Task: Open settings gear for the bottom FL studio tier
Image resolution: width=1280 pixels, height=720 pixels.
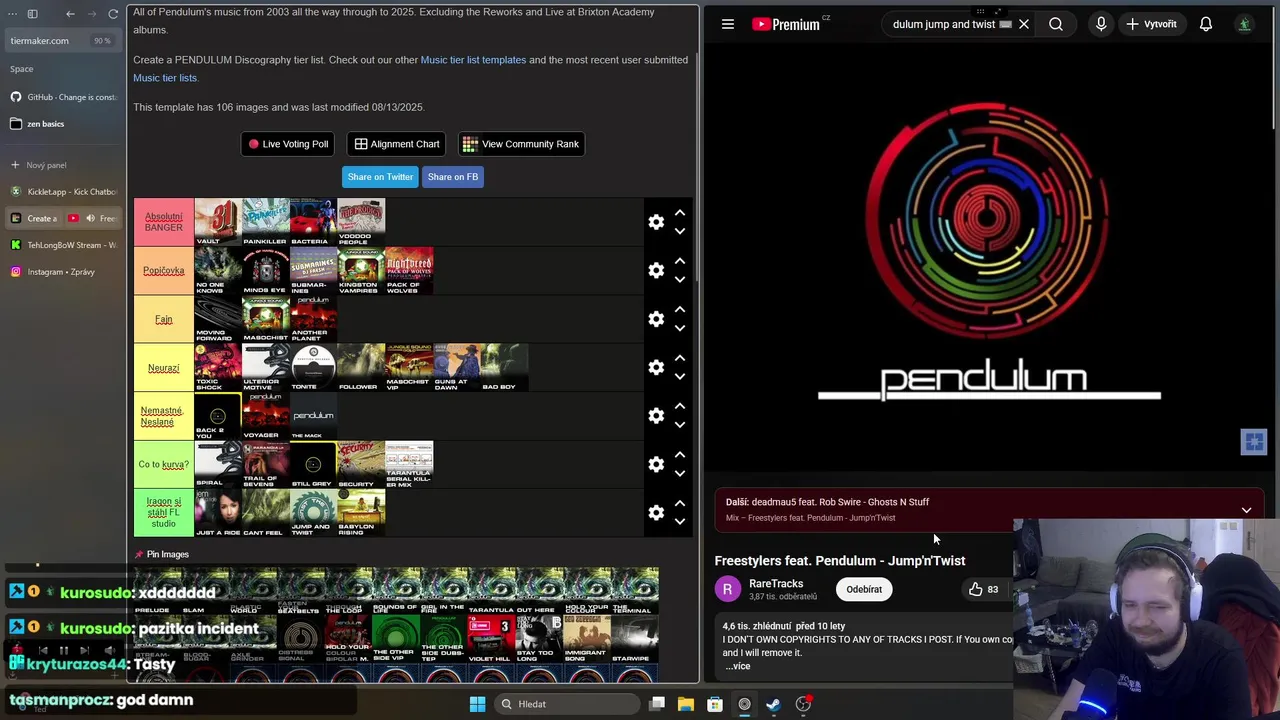Action: click(656, 513)
